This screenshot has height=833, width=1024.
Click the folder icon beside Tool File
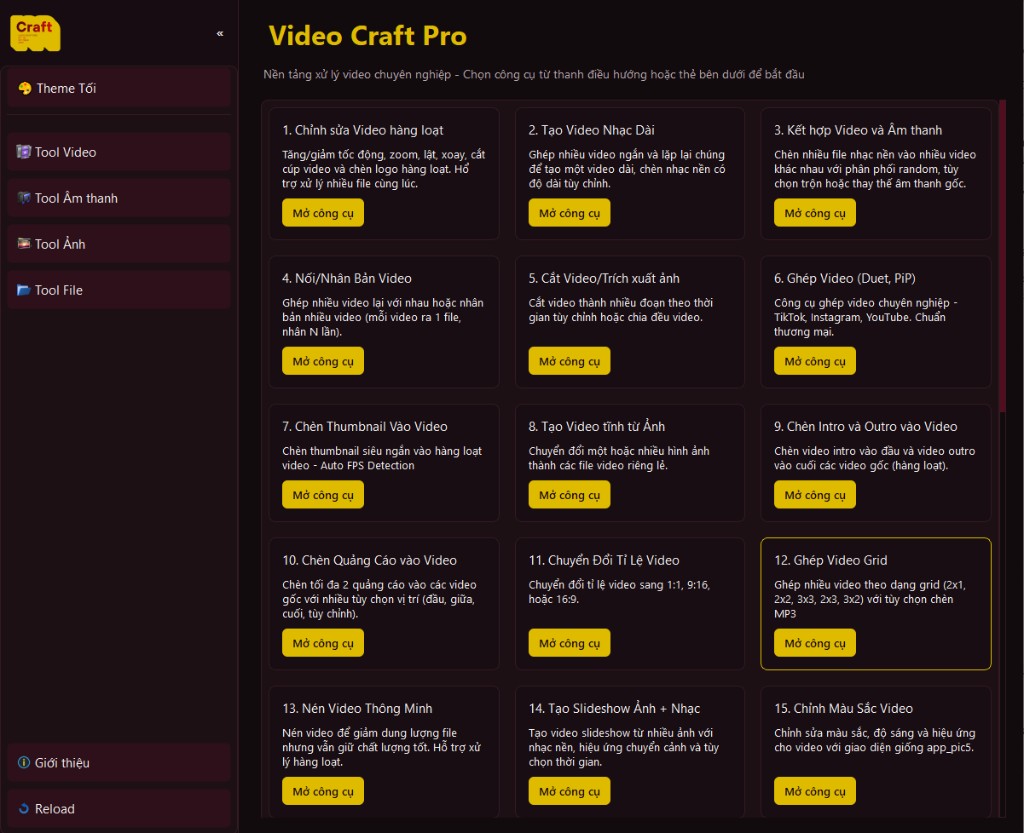pyautogui.click(x=24, y=290)
